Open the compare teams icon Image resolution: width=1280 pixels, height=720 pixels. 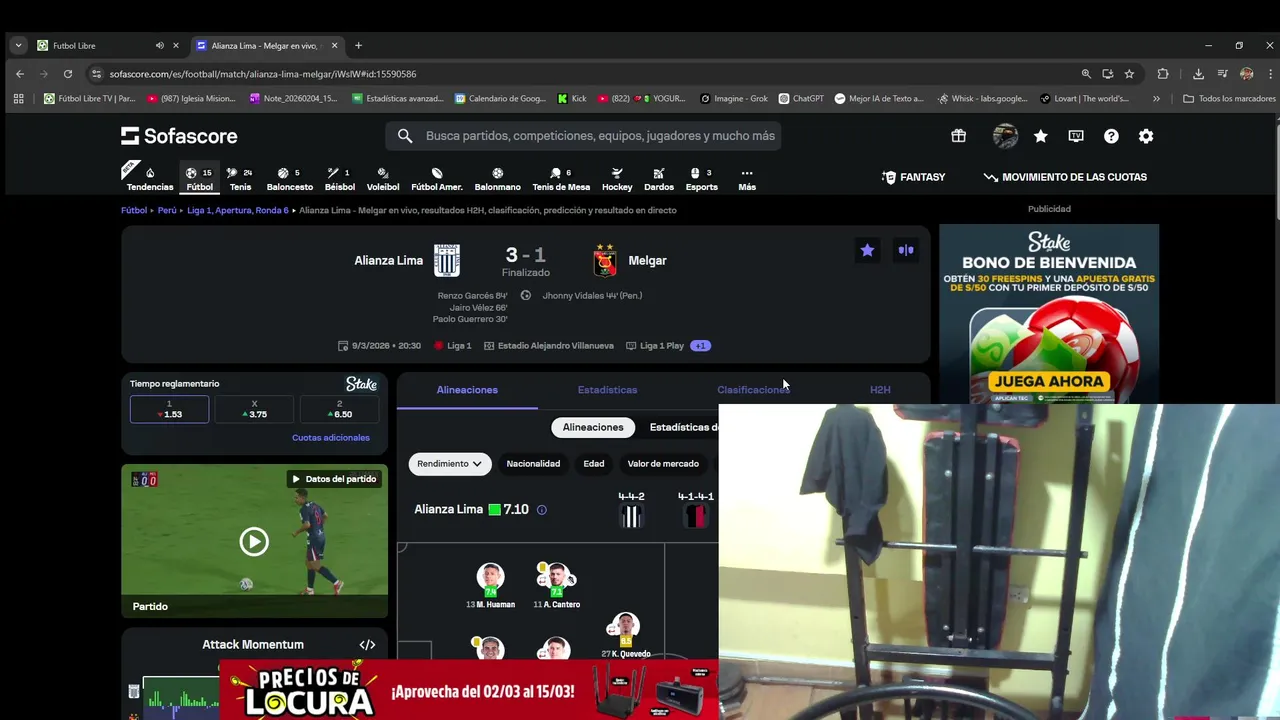906,250
